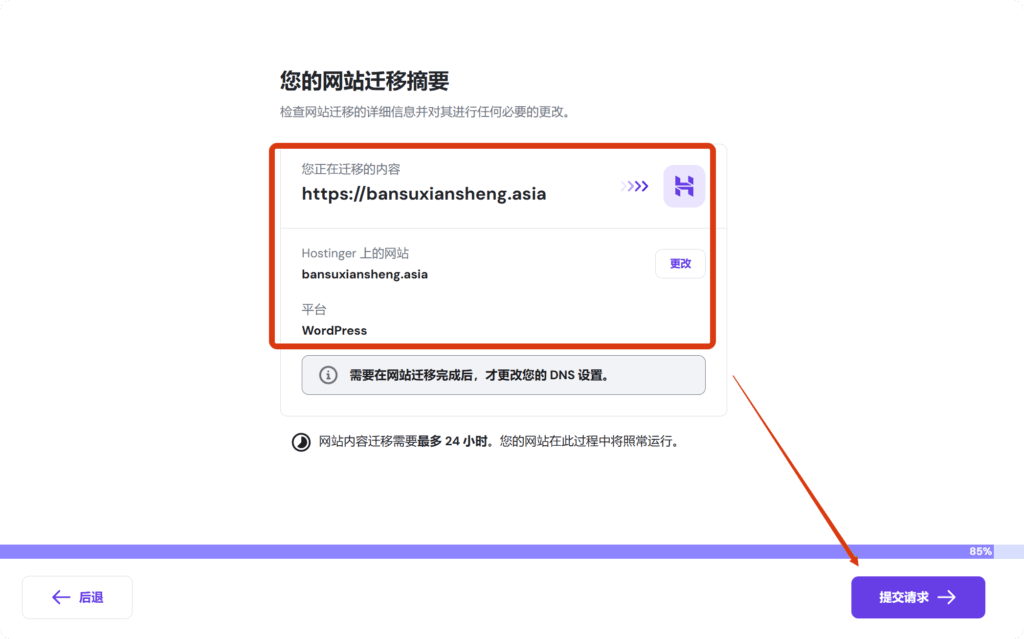Submit the migration with 提交请求 button
Screen dimensions: 1024x639
[917, 597]
